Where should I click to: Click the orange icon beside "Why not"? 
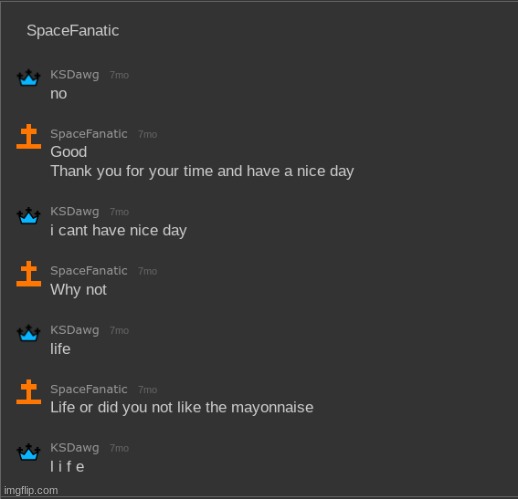tap(29, 274)
